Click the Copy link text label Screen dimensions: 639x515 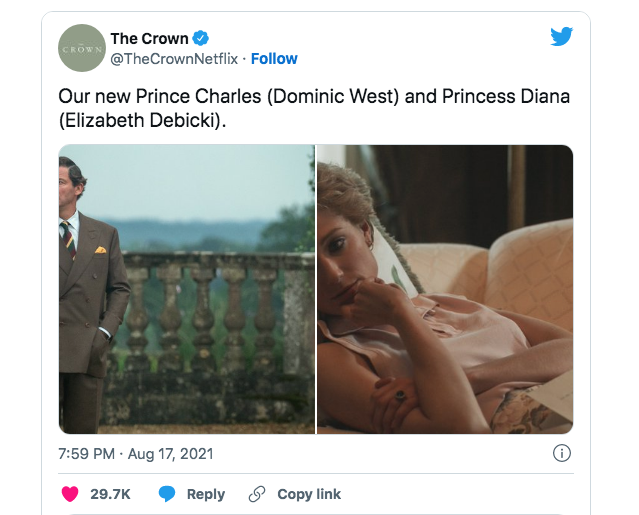tap(309, 494)
